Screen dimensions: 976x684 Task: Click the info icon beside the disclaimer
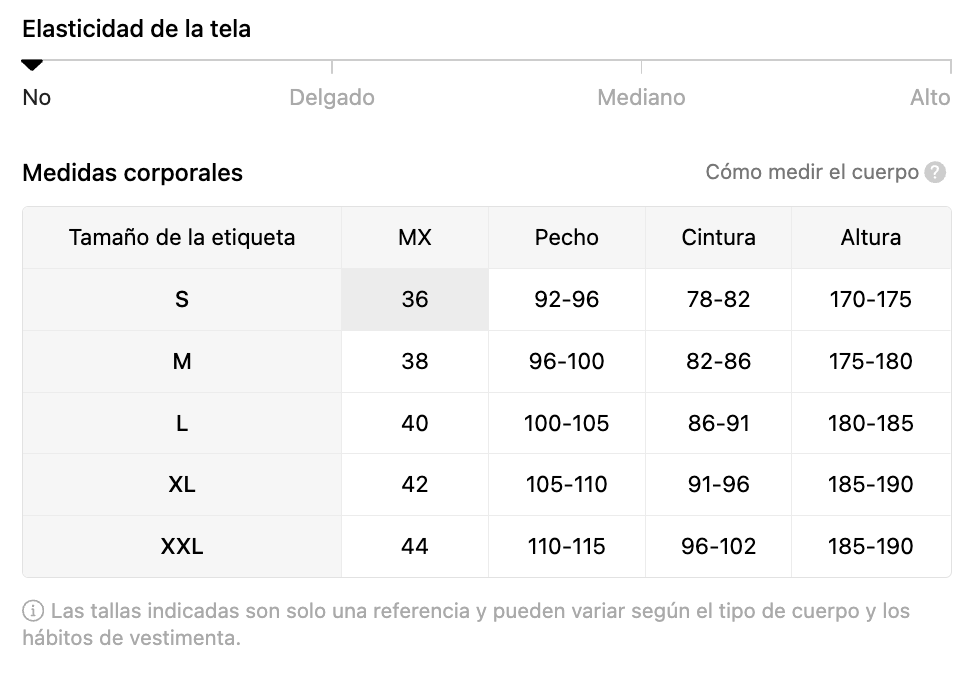tap(33, 611)
